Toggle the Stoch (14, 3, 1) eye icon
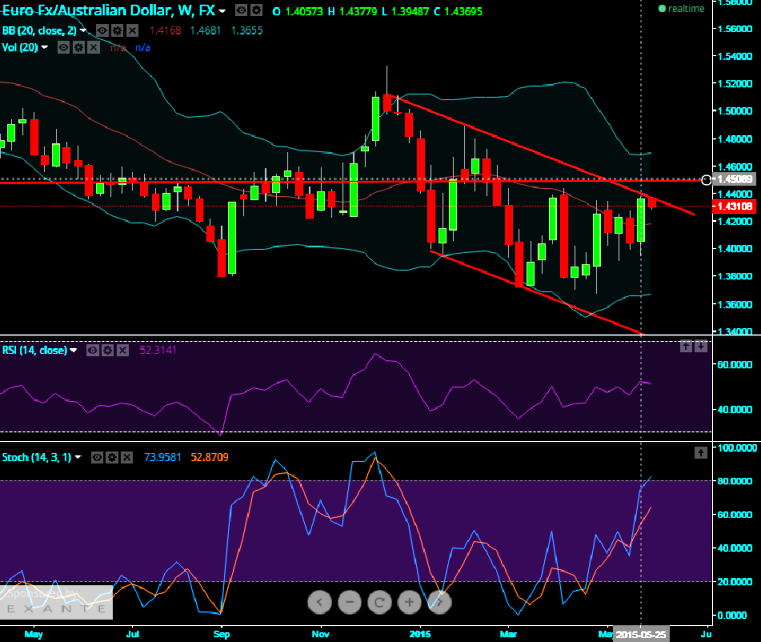 coord(97,458)
